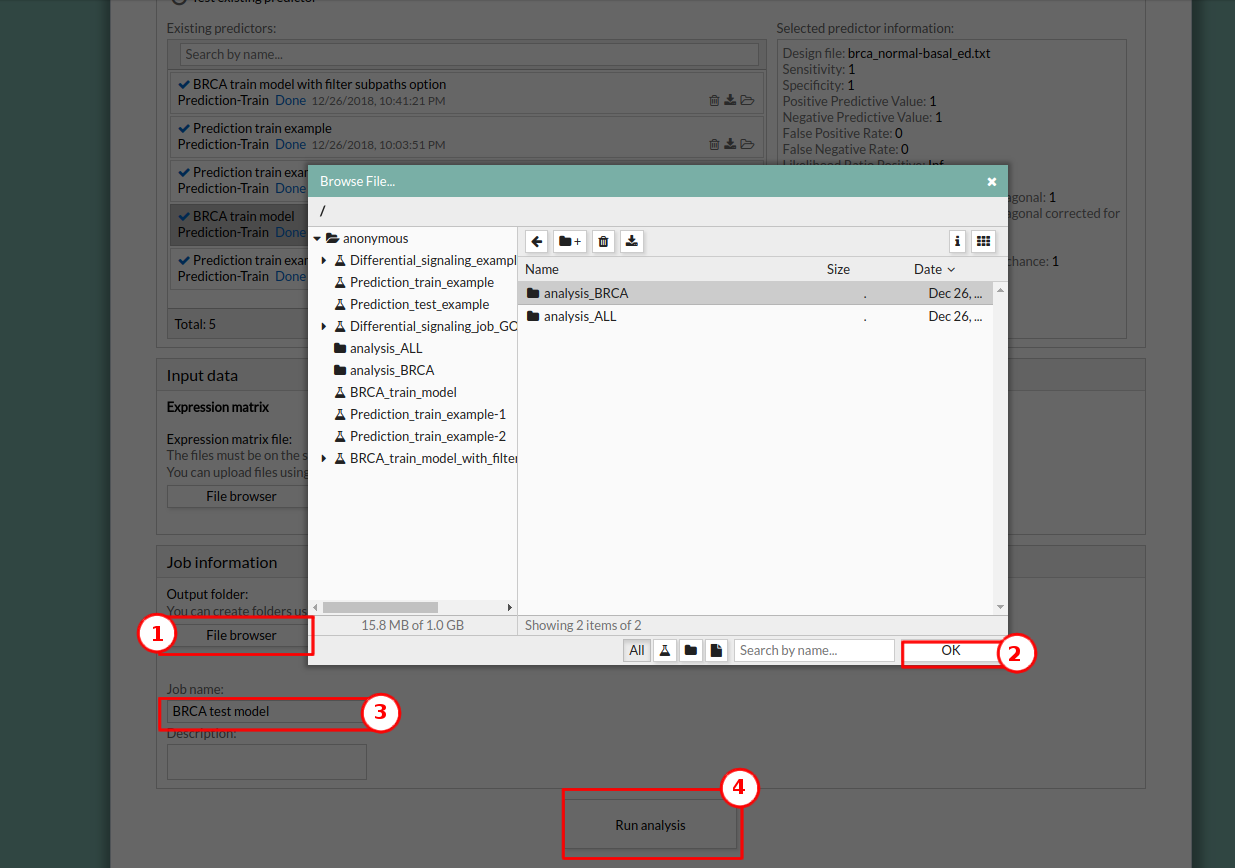Filter file list by jobs (flask icon)
Image resolution: width=1235 pixels, height=868 pixels.
tap(663, 651)
